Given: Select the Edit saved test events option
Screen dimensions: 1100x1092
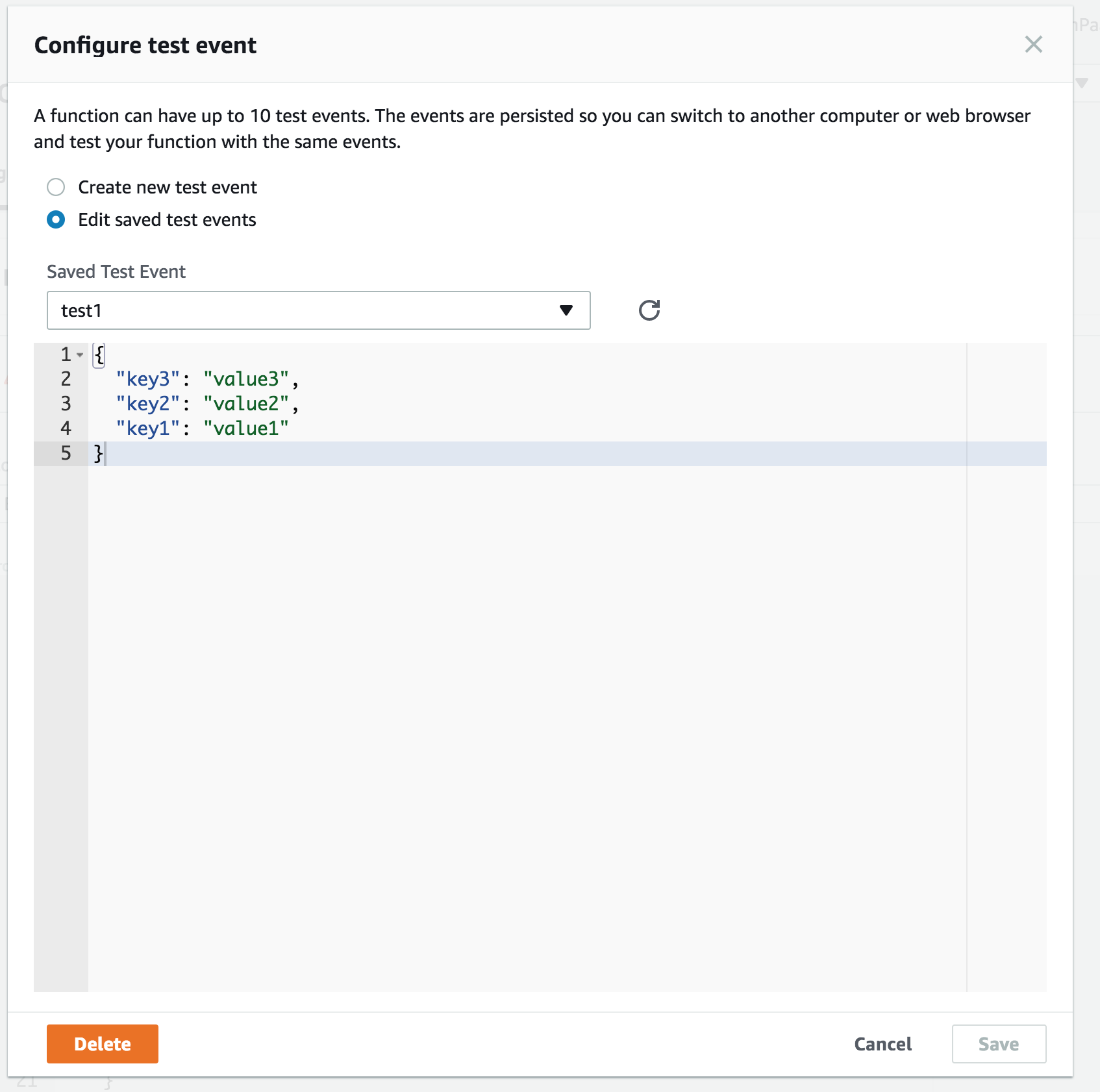Looking at the screenshot, I should pos(56,220).
